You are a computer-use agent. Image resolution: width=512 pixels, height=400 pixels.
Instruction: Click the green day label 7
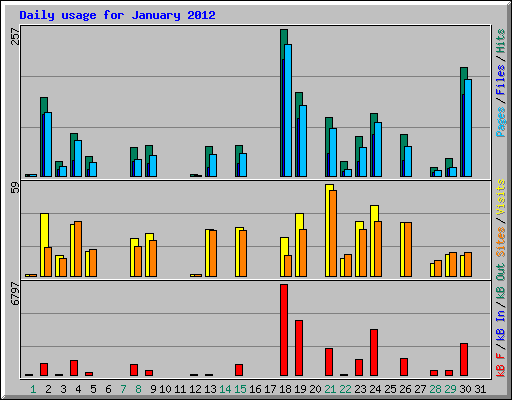coord(123,389)
